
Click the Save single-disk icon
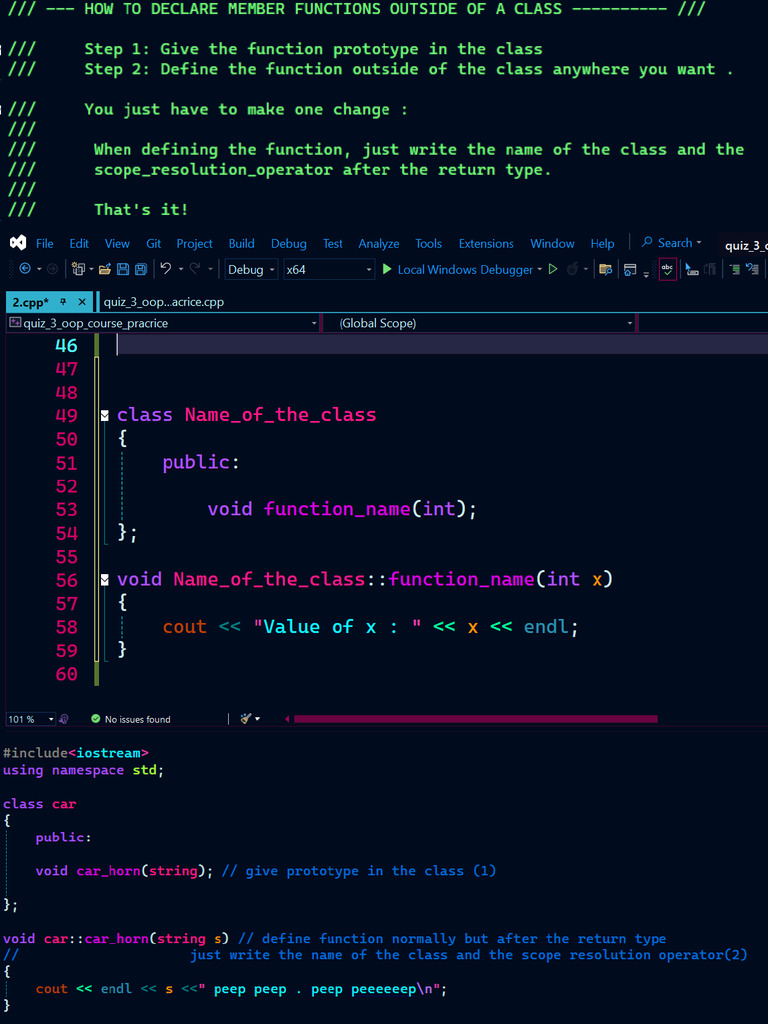(123, 269)
